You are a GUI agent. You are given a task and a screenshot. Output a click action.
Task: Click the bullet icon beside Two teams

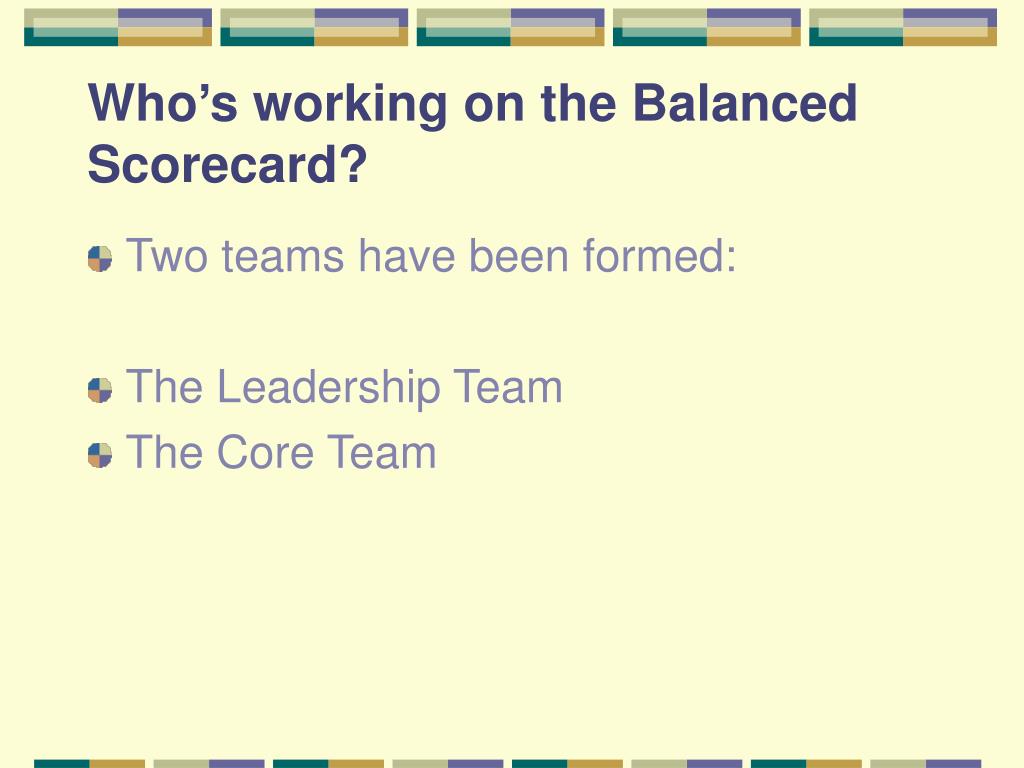pos(100,259)
